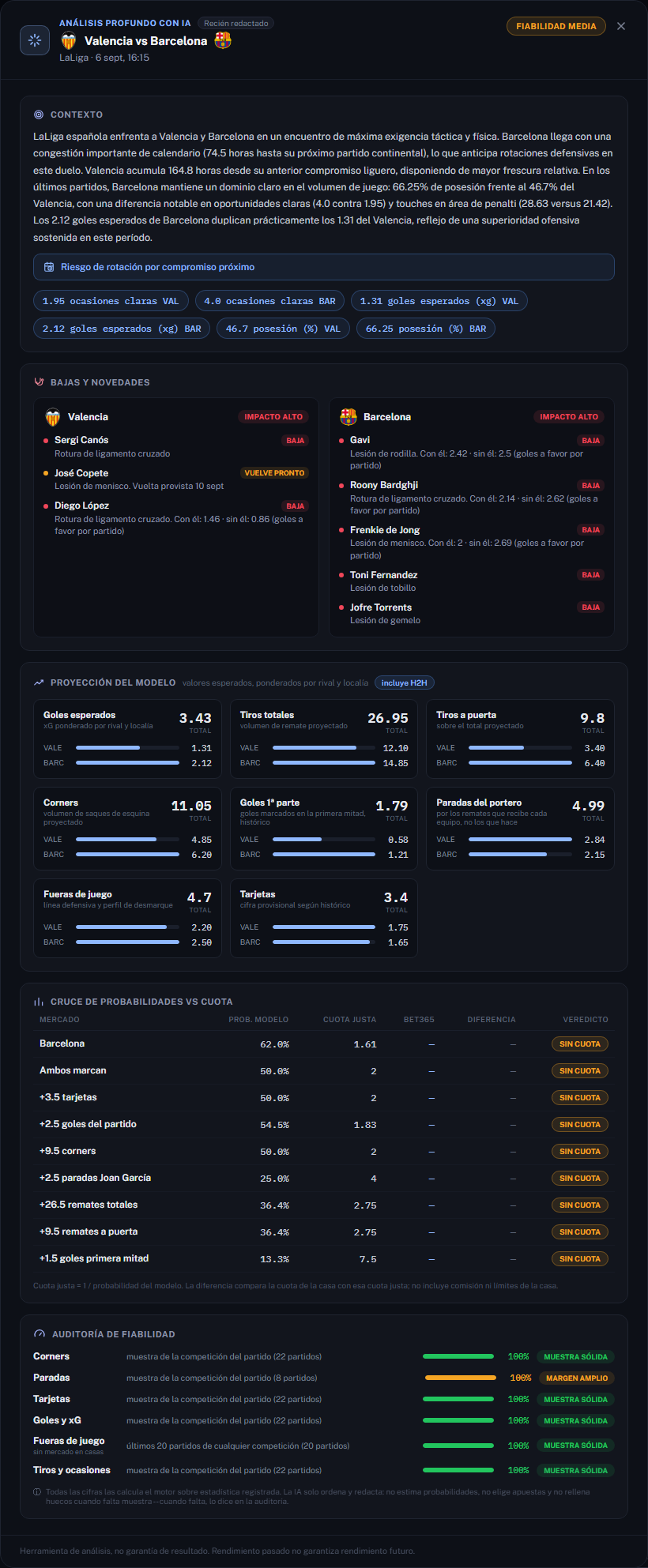Viewport: 648px width, 1568px height.
Task: Open the Fueras de juego projection card
Action: (127, 919)
